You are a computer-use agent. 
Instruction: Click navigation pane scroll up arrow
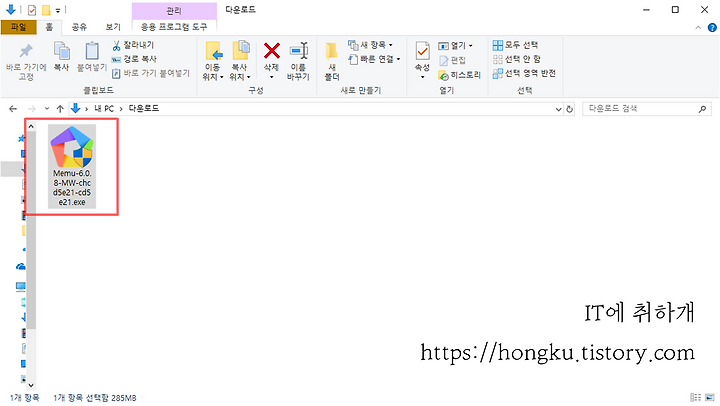[31, 126]
